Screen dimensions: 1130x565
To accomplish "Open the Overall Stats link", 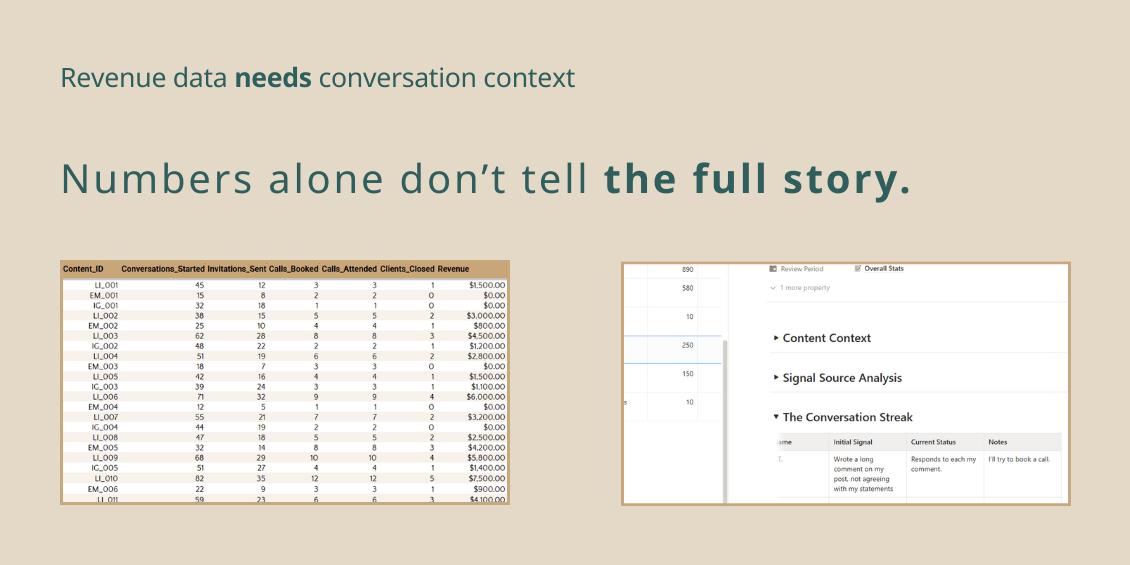I will click(884, 269).
